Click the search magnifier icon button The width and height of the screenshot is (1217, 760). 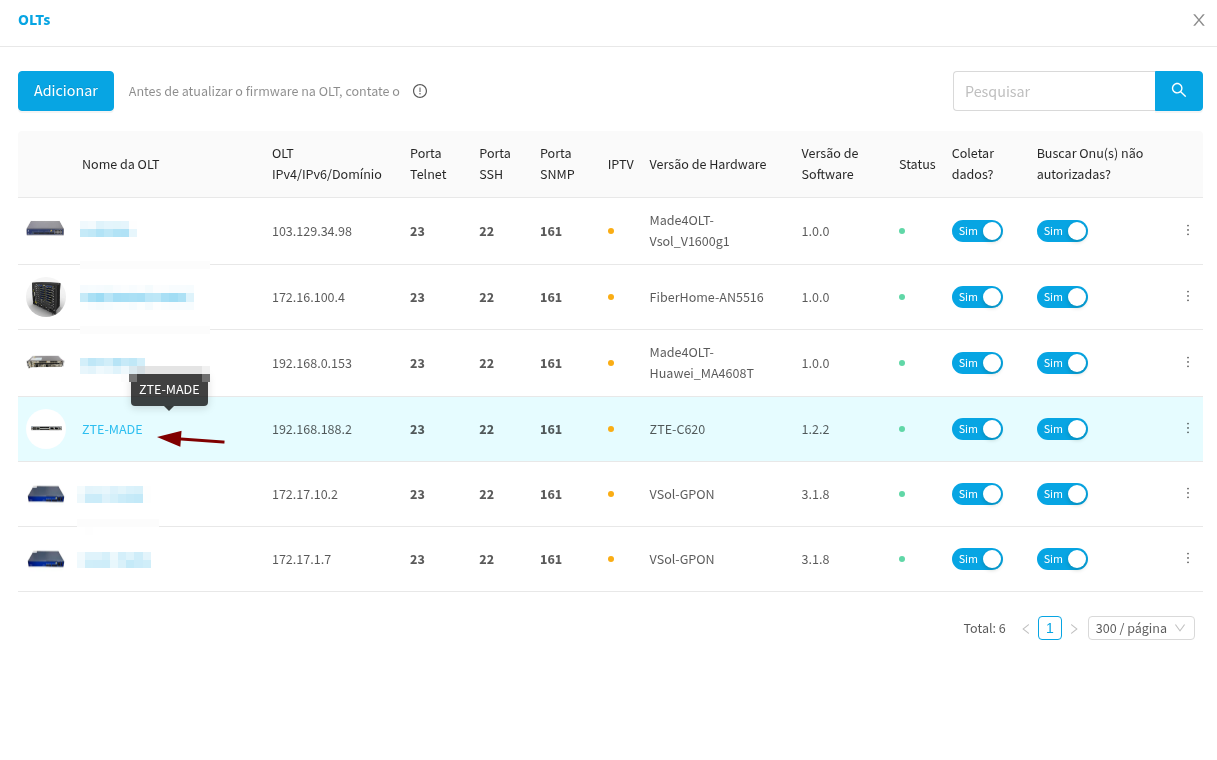pyautogui.click(x=1178, y=91)
